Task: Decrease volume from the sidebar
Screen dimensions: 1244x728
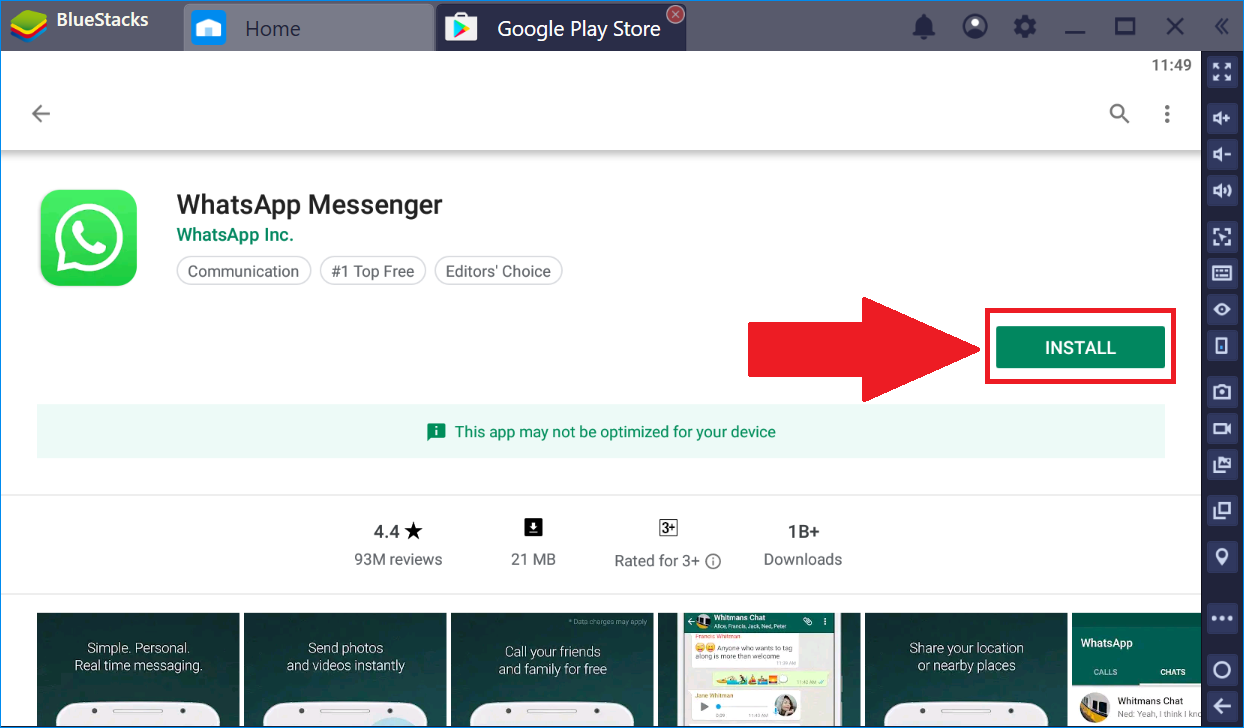Action: 1221,154
